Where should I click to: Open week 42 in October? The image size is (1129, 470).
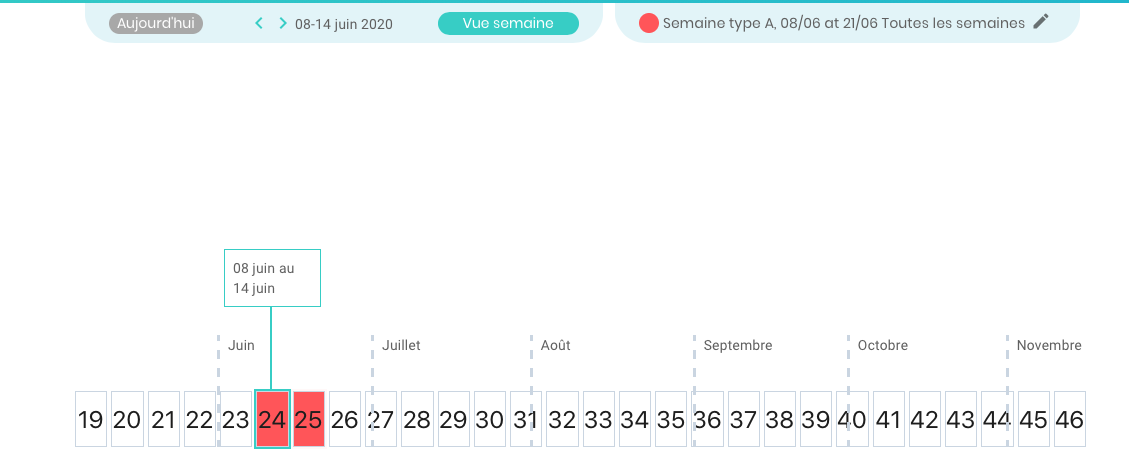click(924, 419)
